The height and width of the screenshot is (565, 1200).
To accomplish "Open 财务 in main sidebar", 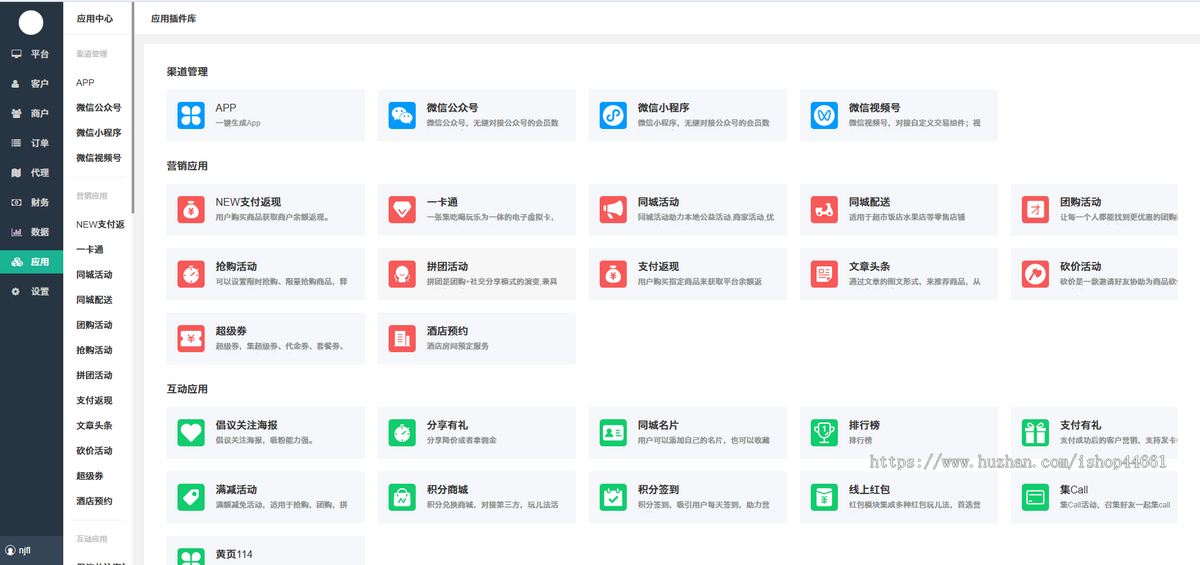I will point(32,202).
